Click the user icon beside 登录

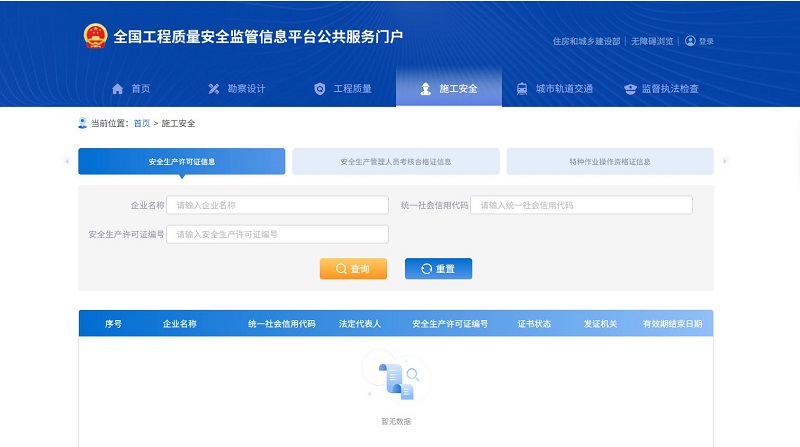690,41
